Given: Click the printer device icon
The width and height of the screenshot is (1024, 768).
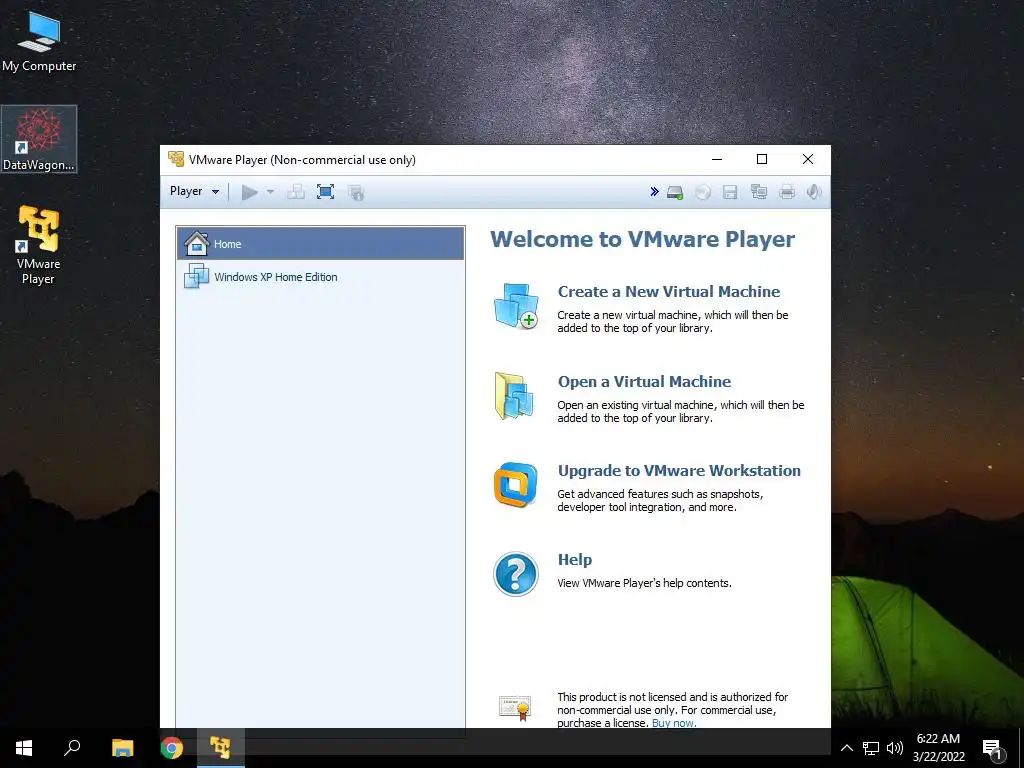Looking at the screenshot, I should click(787, 192).
